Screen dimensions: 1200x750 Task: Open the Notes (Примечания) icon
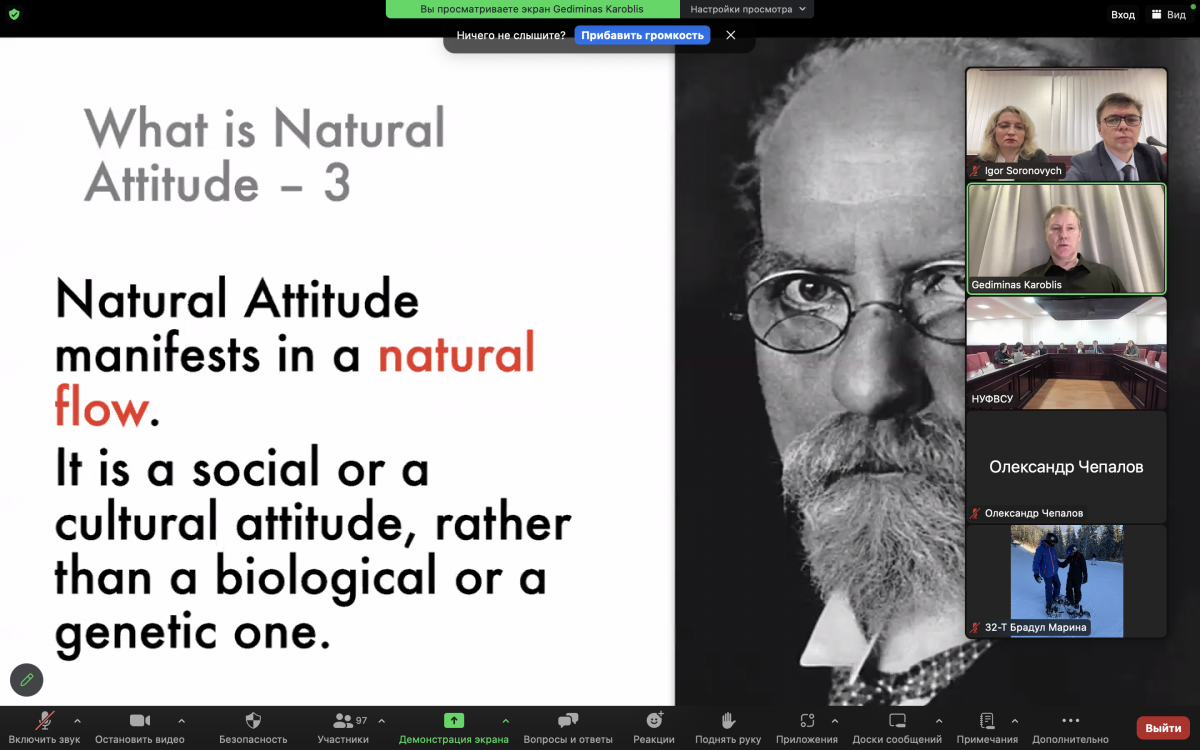pos(986,721)
